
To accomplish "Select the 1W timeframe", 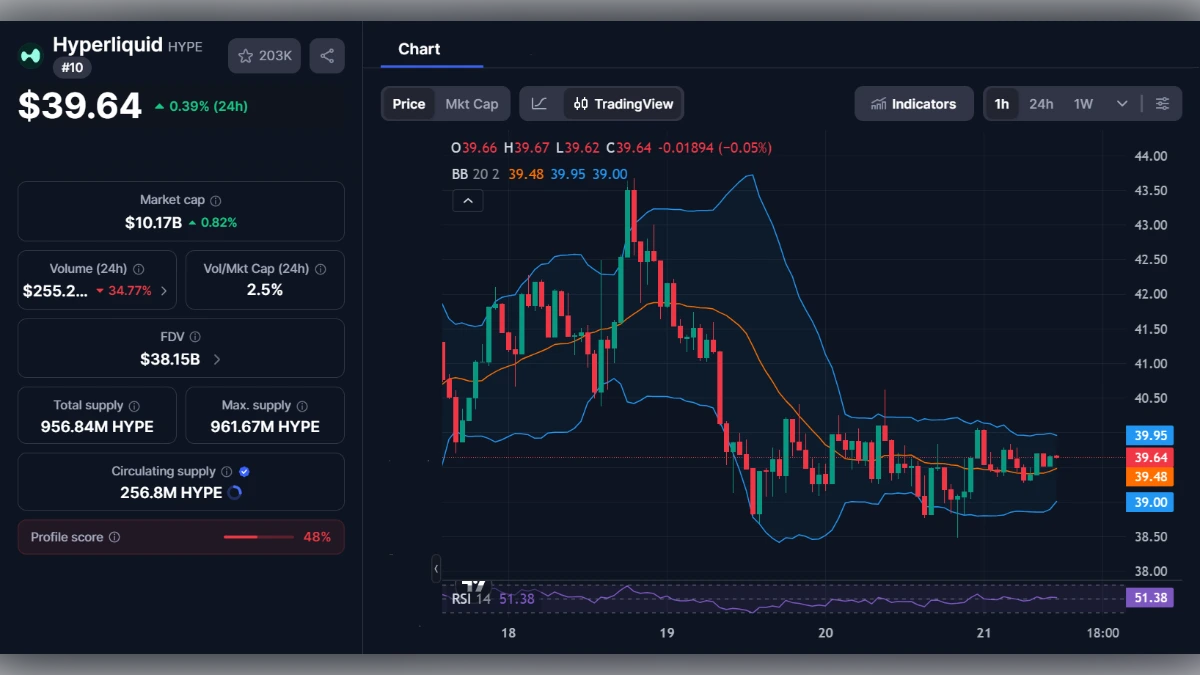I will (x=1083, y=104).
